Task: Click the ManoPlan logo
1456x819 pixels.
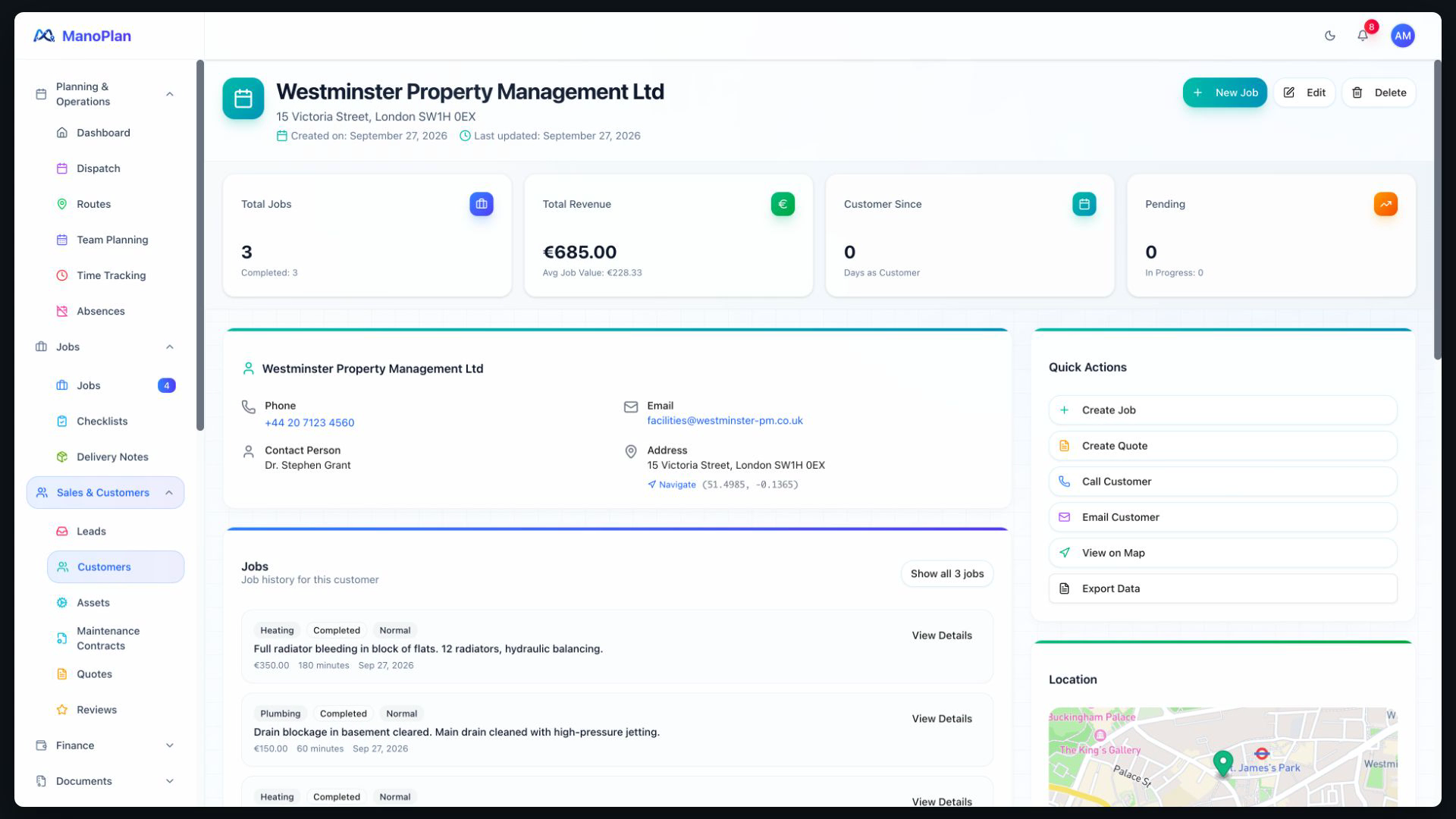Action: pyautogui.click(x=83, y=36)
